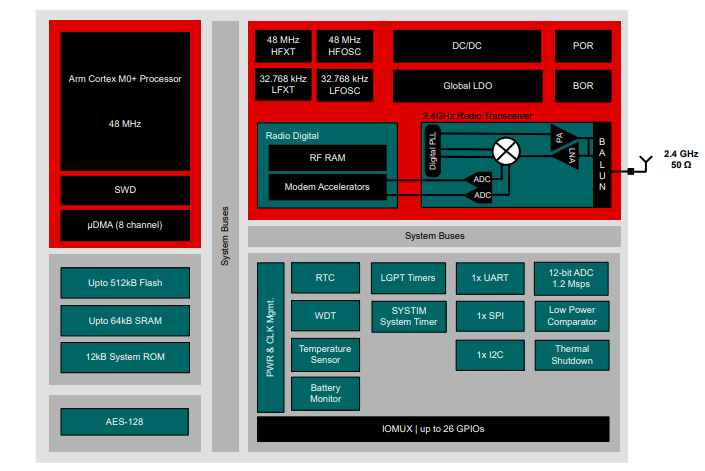Click the IOMUX up to 26 GPIOs bar
The height and width of the screenshot is (471, 705).
pos(433,429)
